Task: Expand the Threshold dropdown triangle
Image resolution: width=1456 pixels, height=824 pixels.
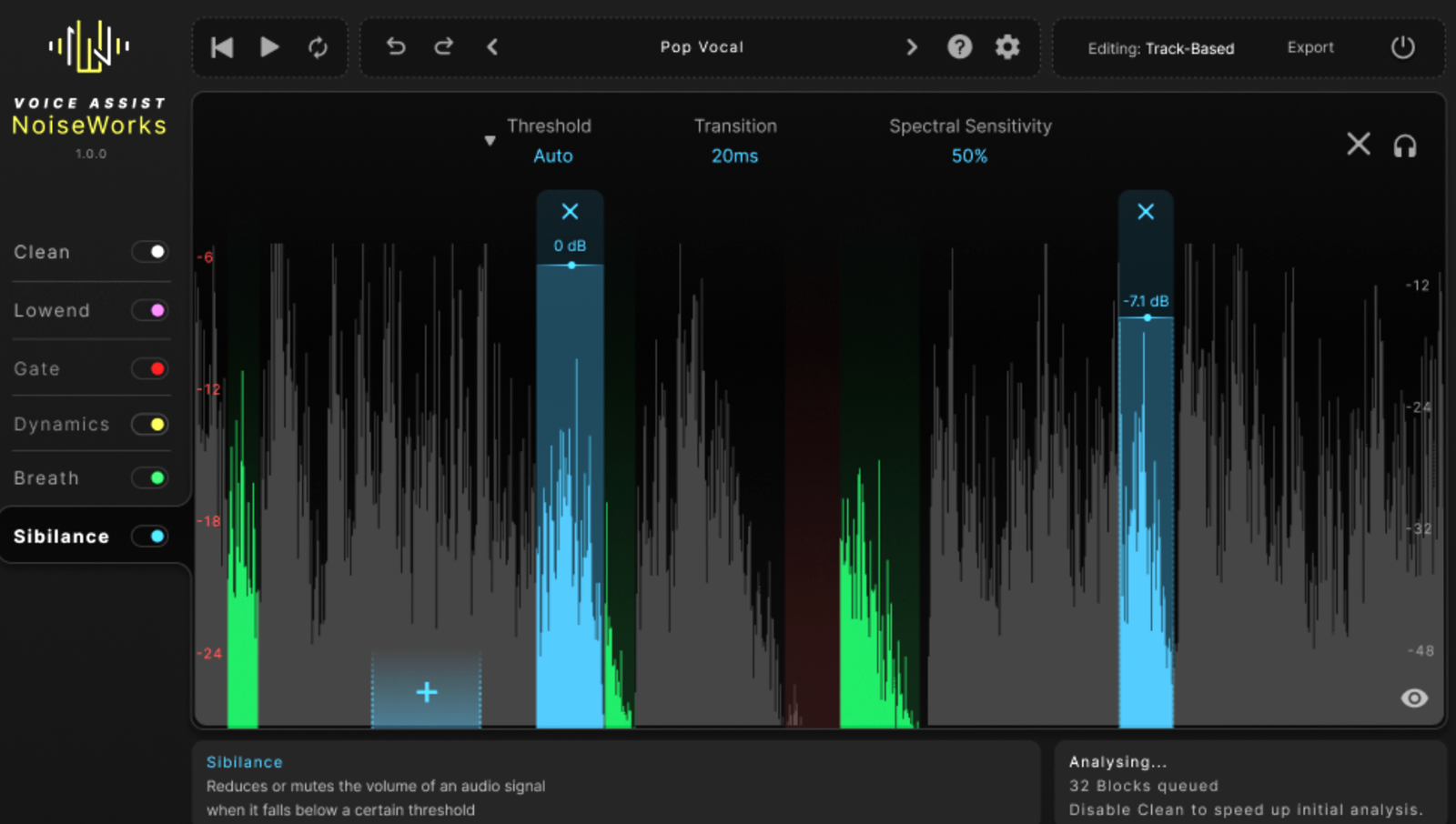Action: (490, 141)
